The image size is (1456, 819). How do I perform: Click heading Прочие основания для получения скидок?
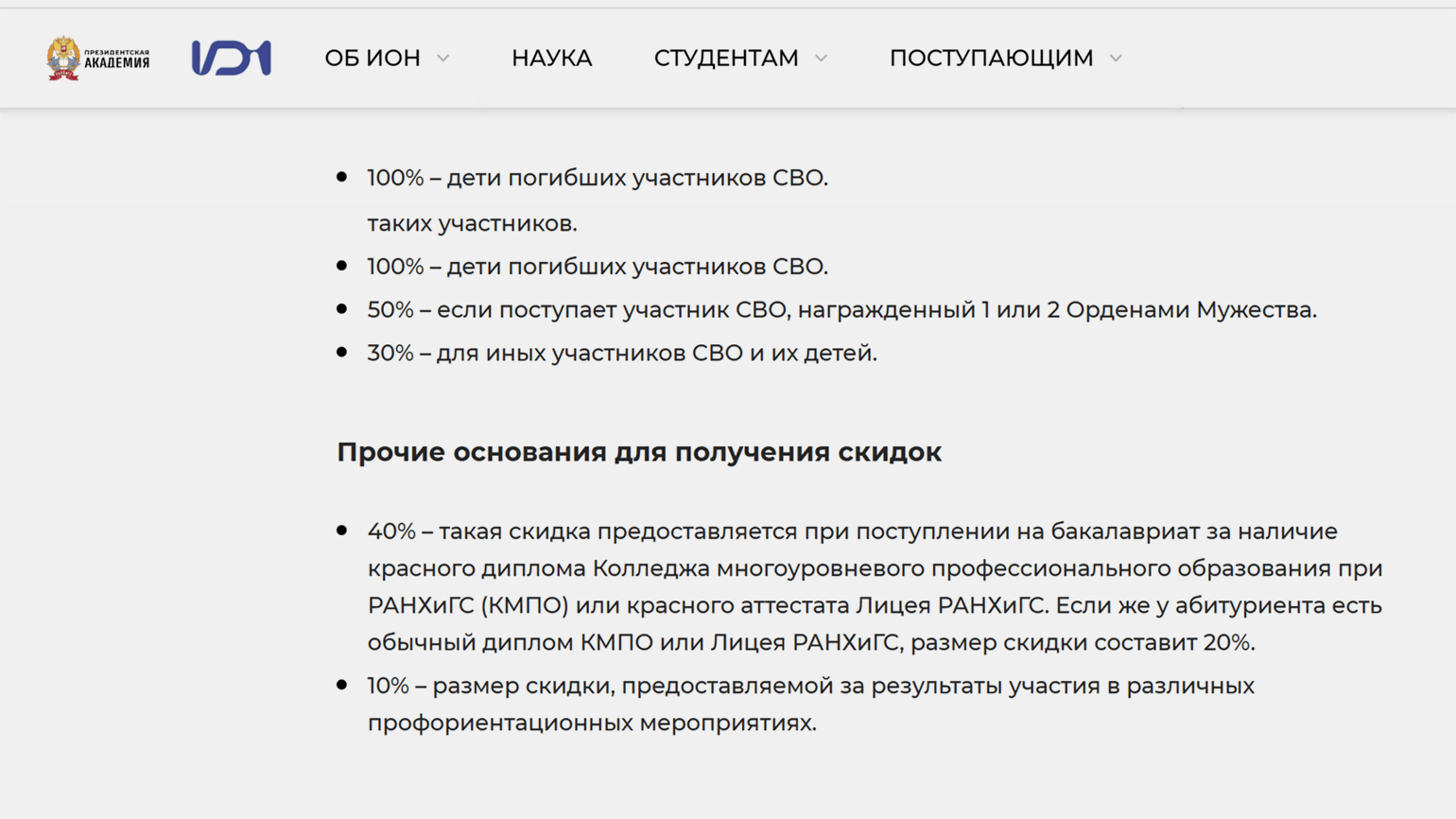click(x=639, y=452)
